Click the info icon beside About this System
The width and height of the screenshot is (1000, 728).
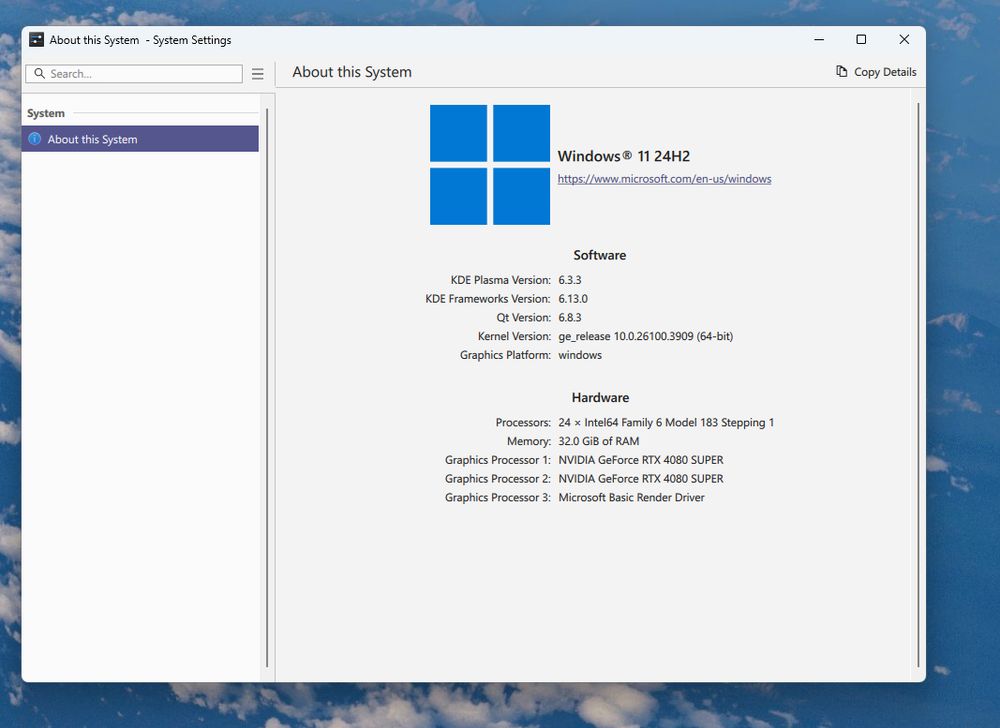35,139
